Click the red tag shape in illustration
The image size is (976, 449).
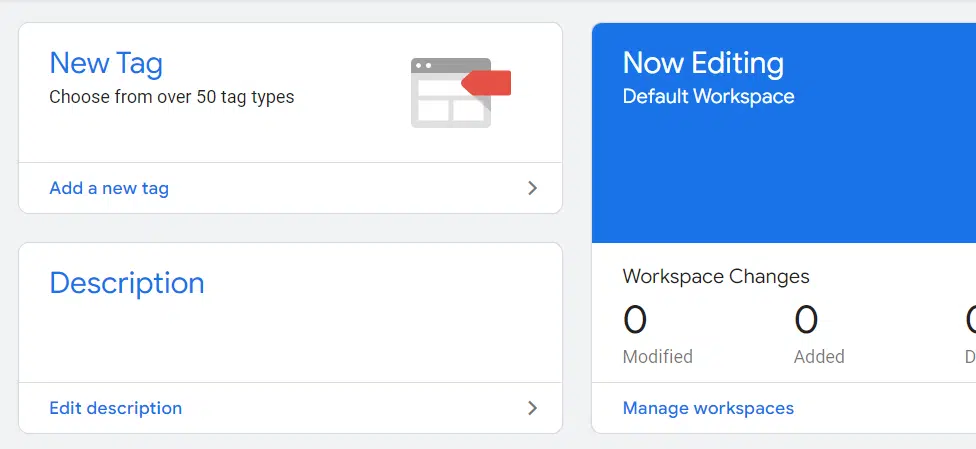click(489, 83)
